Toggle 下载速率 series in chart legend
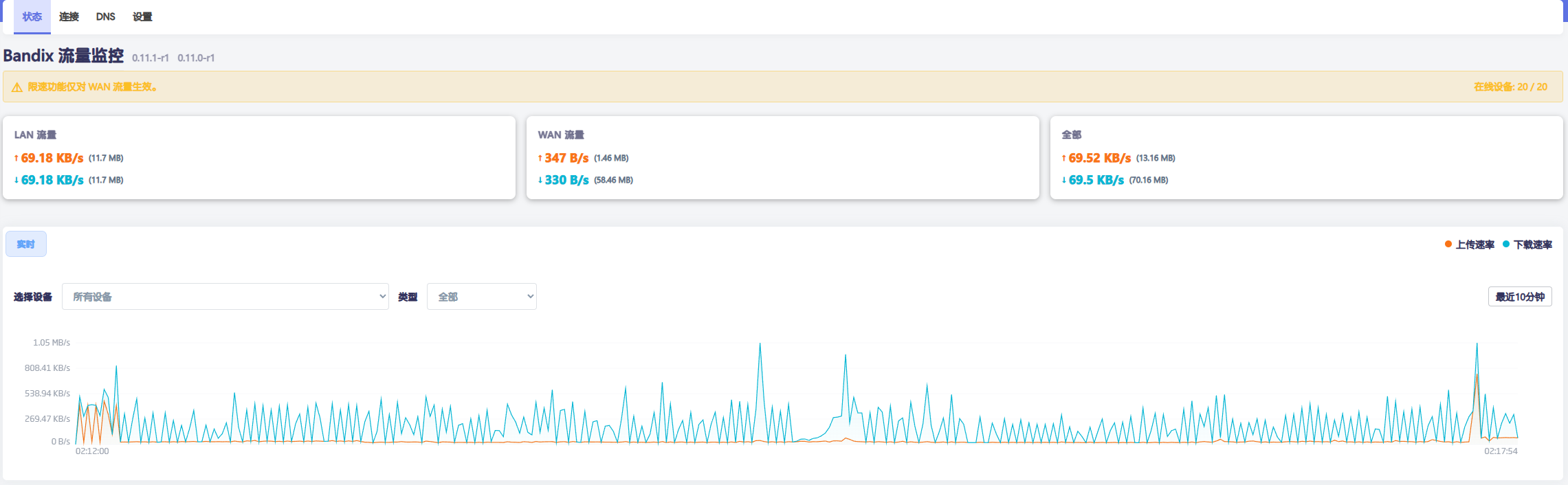 (1532, 245)
